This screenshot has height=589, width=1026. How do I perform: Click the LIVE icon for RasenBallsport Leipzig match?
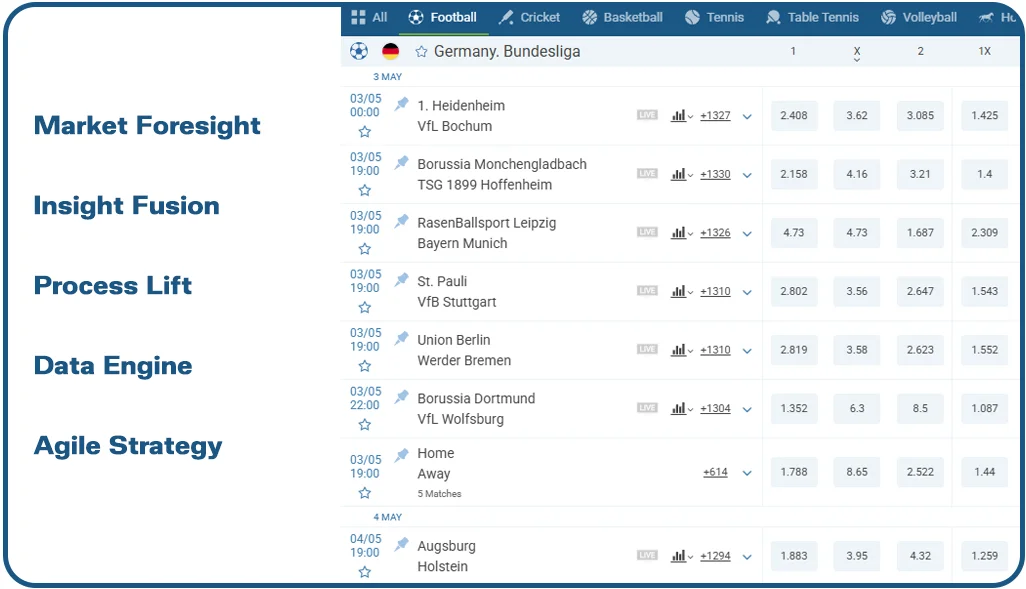[x=647, y=233]
